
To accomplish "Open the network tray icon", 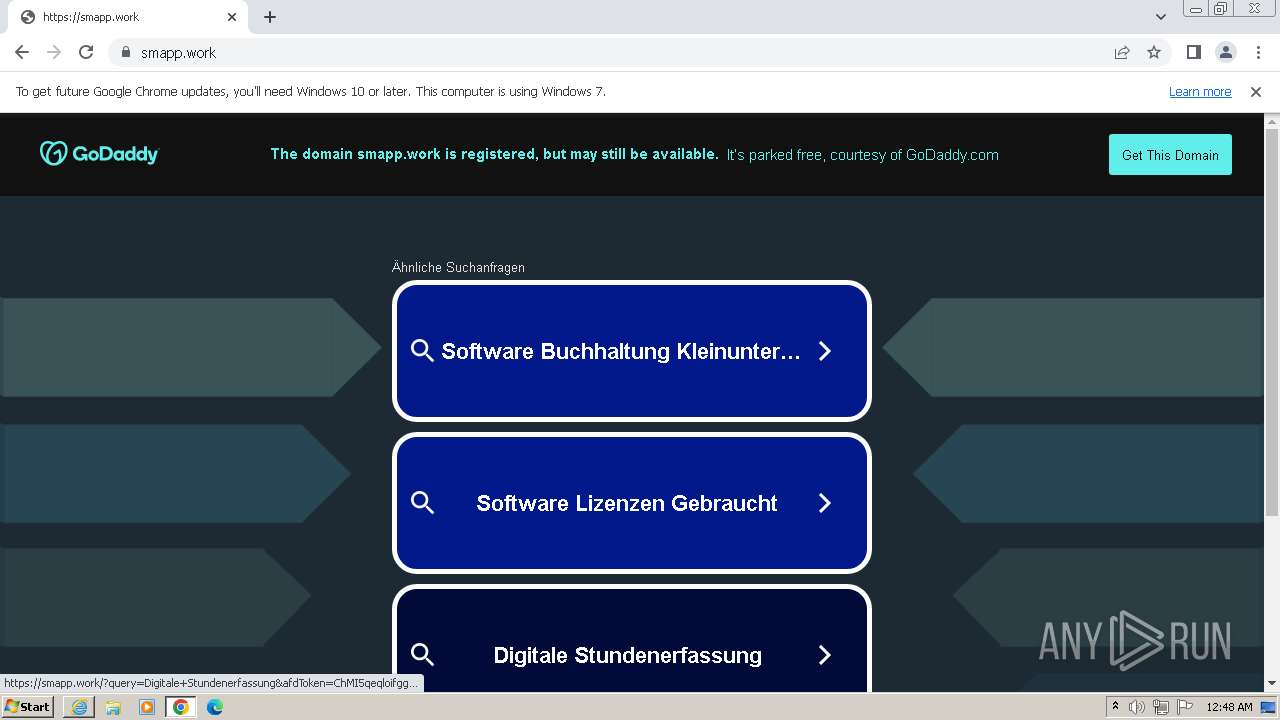I will pyautogui.click(x=1160, y=707).
